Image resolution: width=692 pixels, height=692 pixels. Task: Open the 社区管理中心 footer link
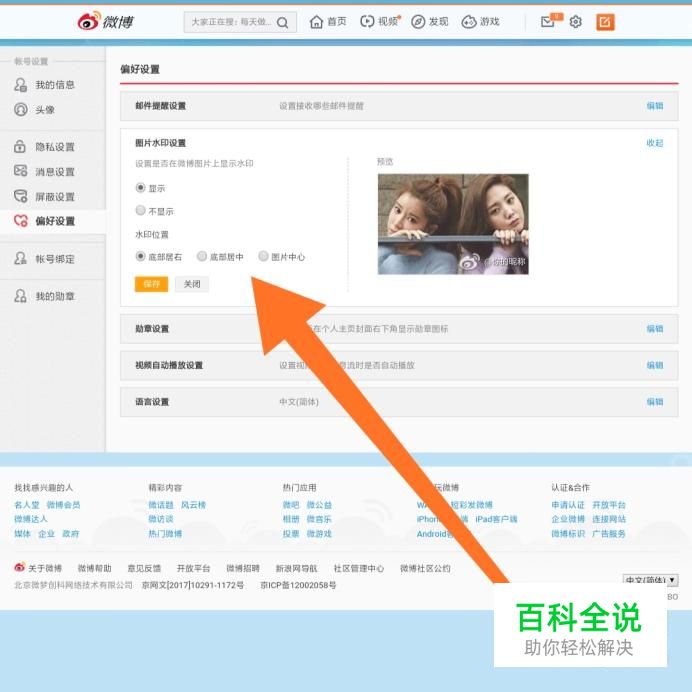359,568
